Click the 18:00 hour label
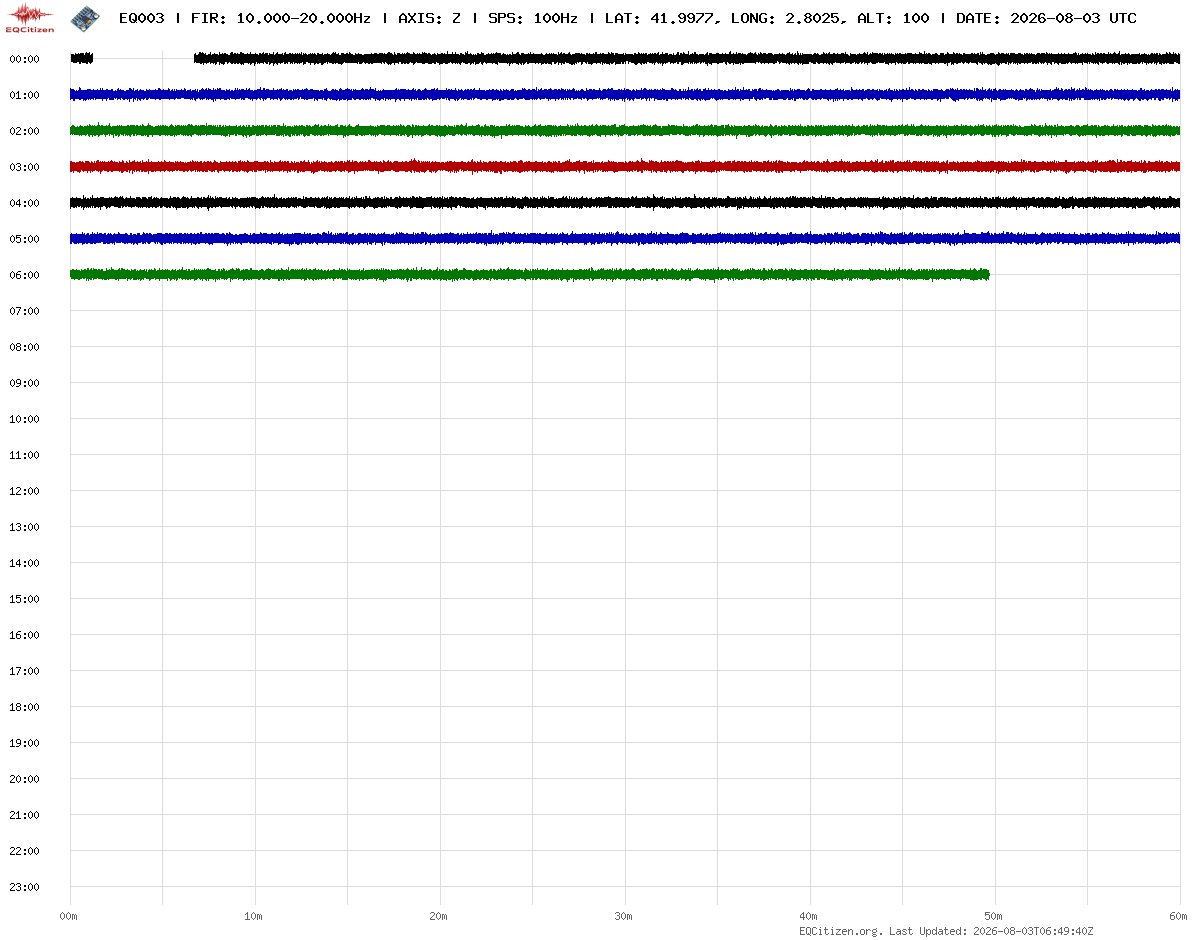Viewport: 1200px width, 940px height. click(24, 707)
